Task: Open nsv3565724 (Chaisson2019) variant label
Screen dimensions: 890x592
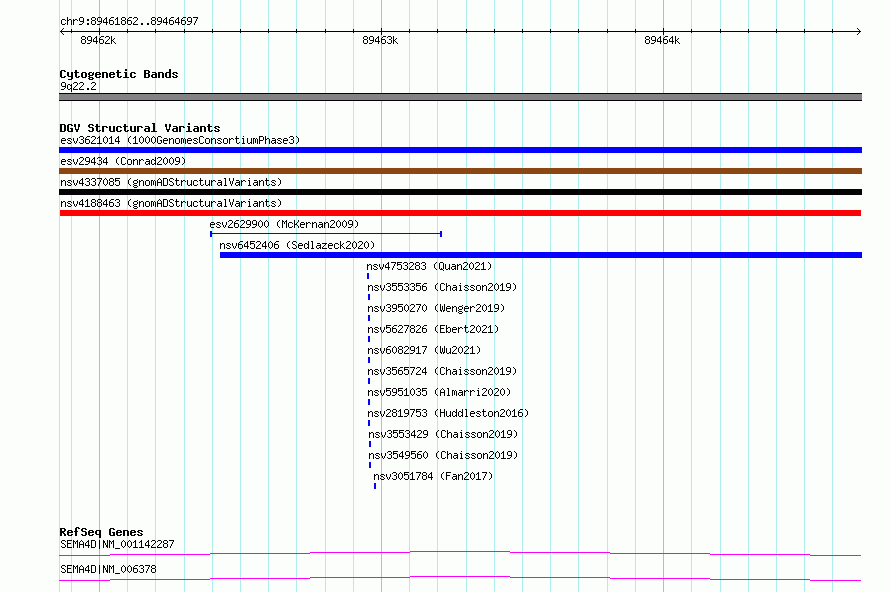Action: 442,371
